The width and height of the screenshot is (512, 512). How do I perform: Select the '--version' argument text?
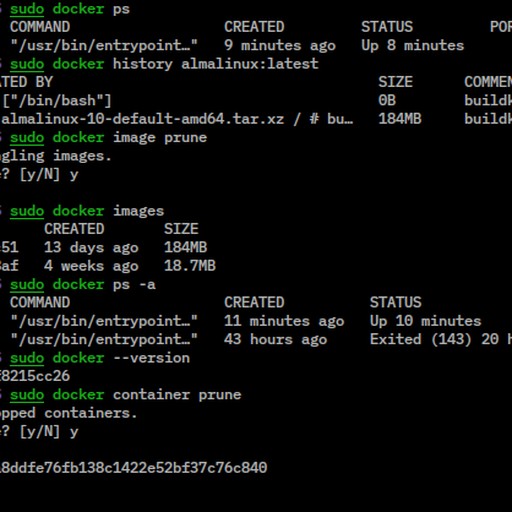pyautogui.click(x=151, y=358)
